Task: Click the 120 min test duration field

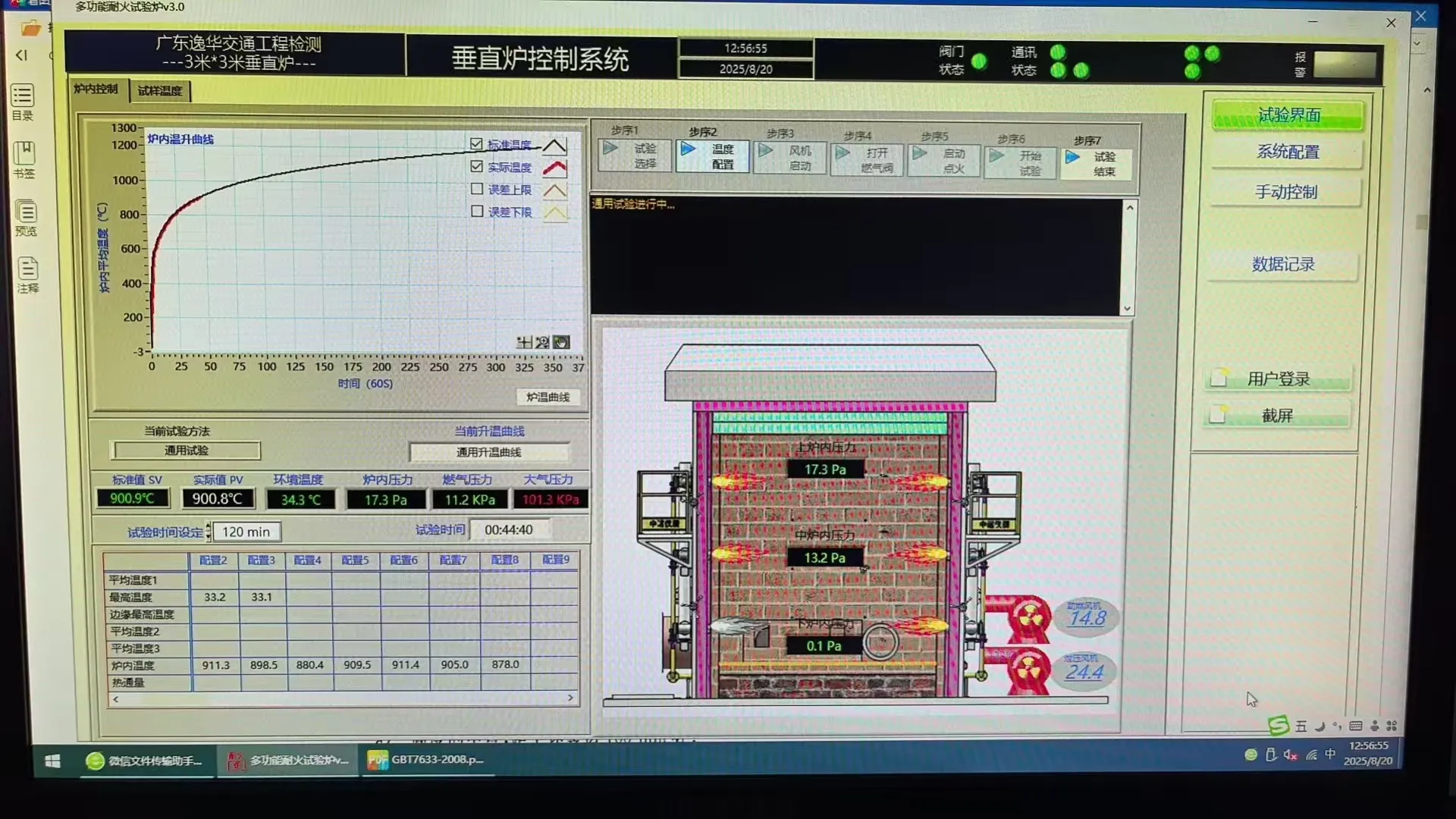Action: 246,531
